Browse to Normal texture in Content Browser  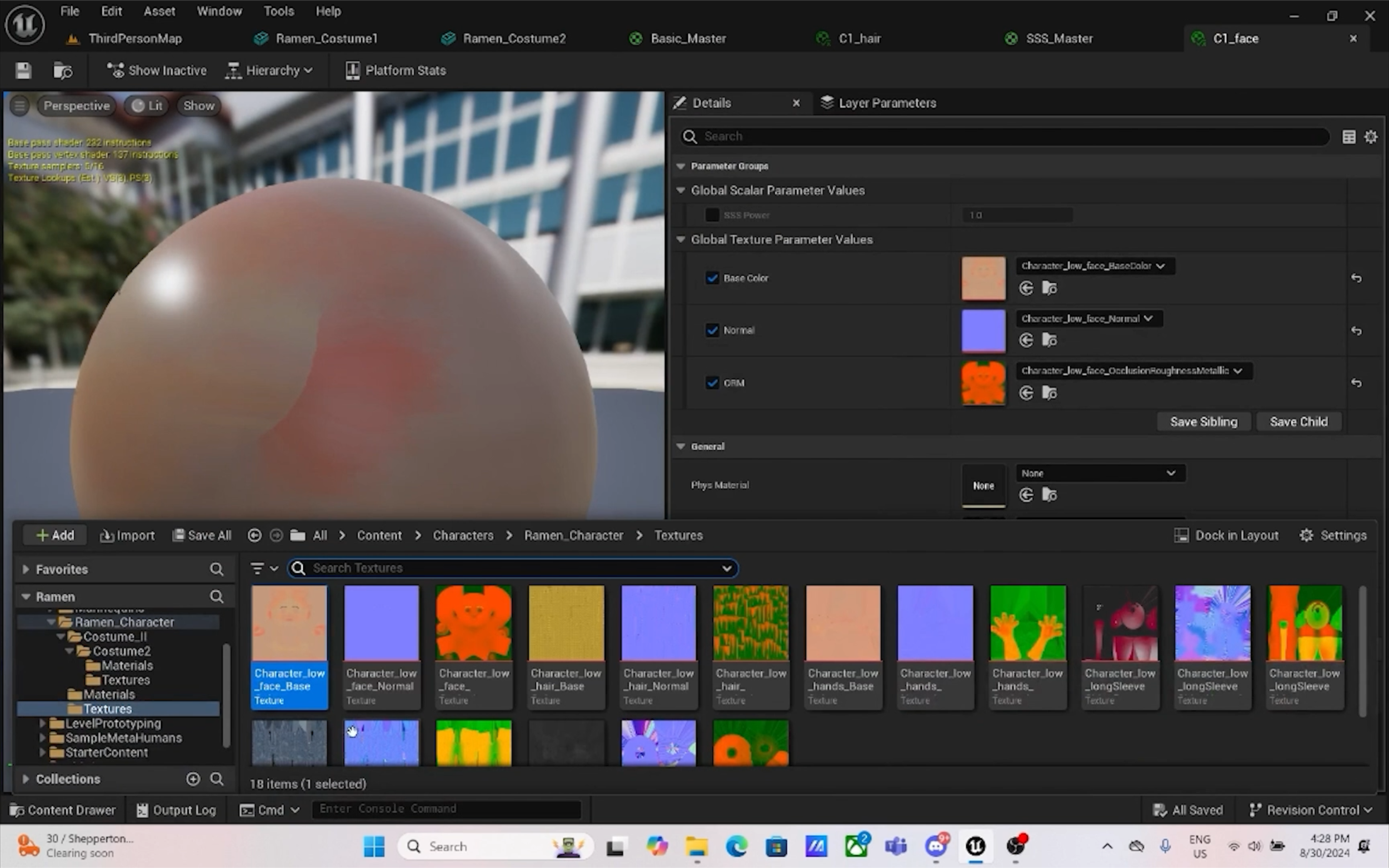(x=1050, y=340)
